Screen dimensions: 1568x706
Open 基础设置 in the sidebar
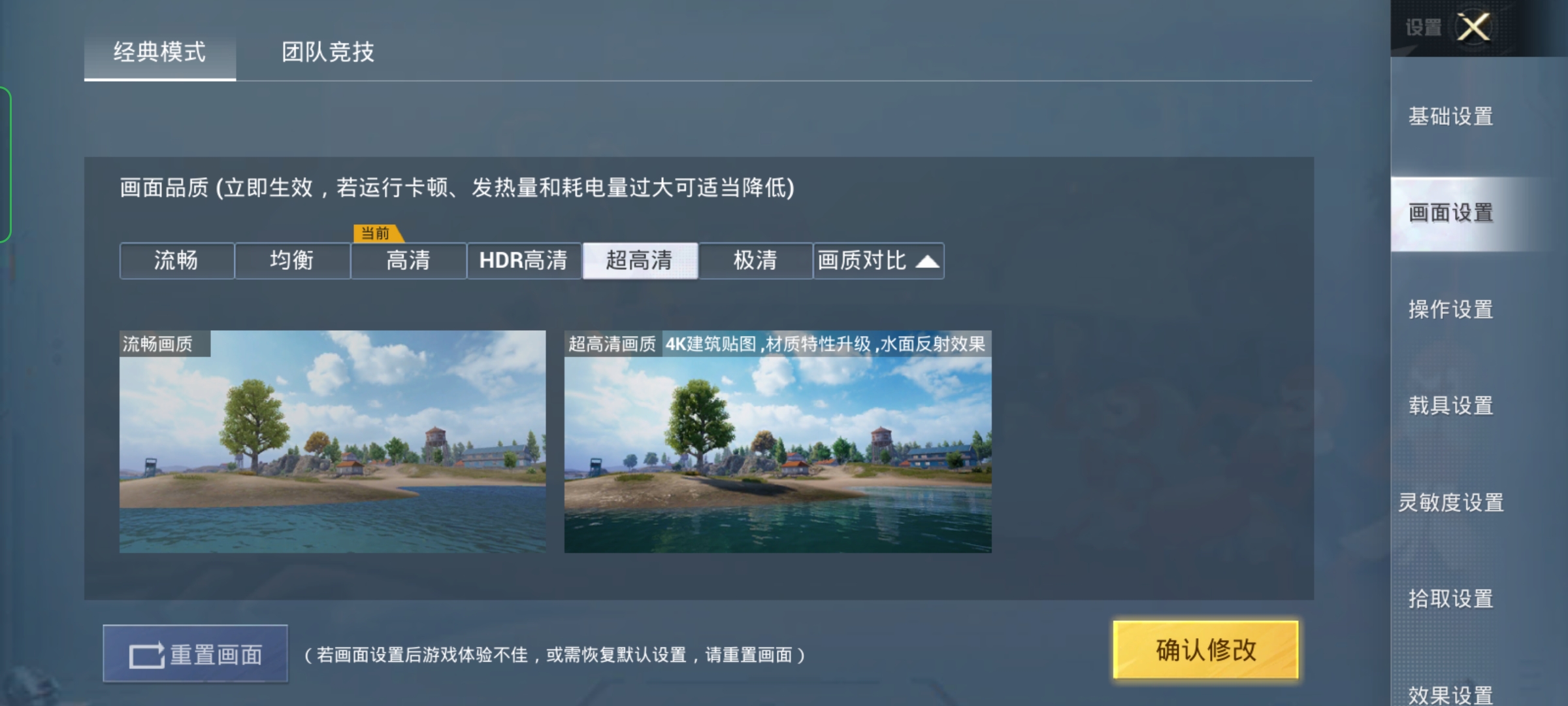click(1451, 116)
